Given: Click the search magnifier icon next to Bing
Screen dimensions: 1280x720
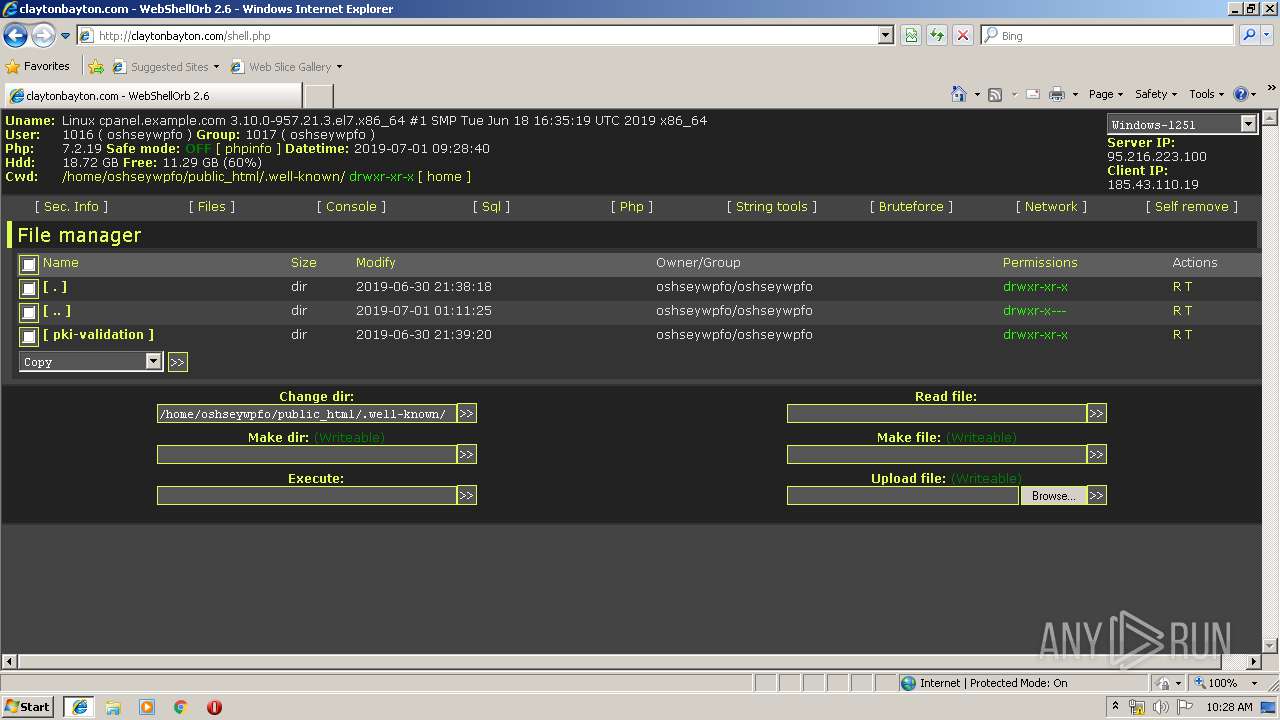Looking at the screenshot, I should point(1249,35).
